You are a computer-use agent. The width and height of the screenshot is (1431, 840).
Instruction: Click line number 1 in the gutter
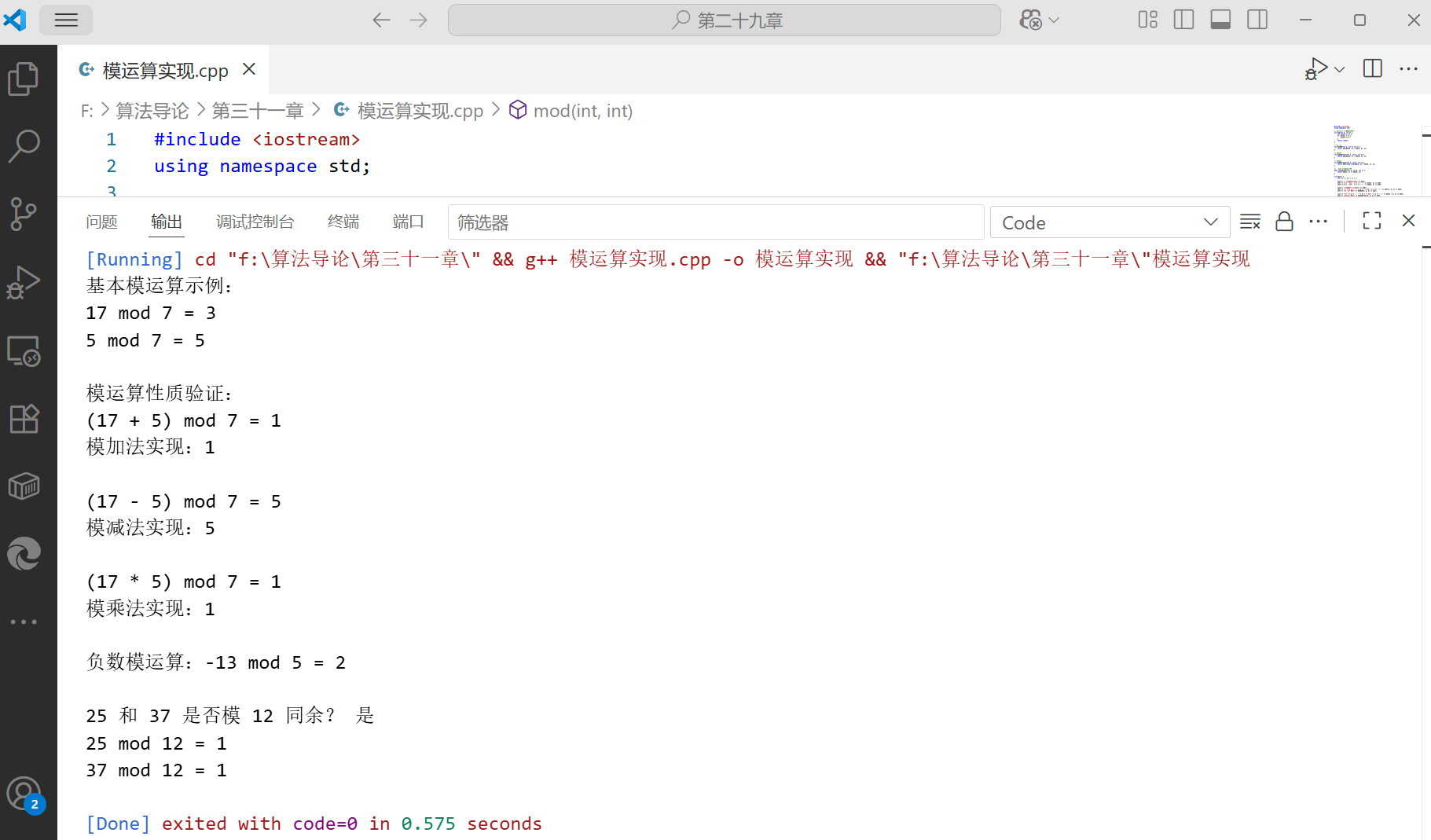[x=111, y=139]
